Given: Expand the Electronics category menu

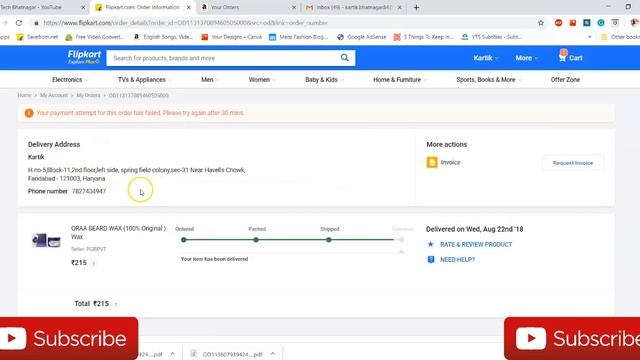Looking at the screenshot, I should (70, 80).
